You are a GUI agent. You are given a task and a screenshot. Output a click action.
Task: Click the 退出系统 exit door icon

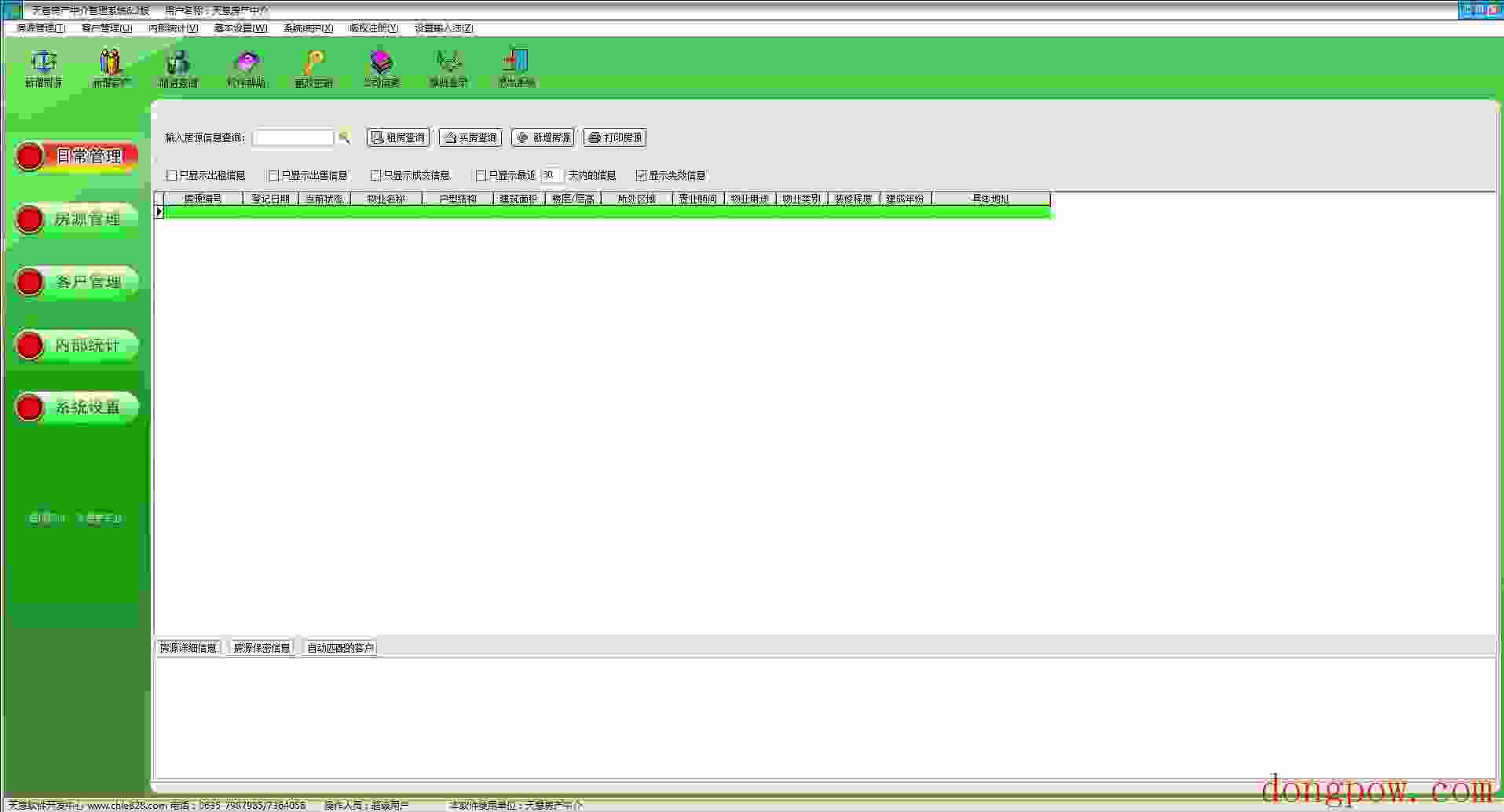[516, 62]
